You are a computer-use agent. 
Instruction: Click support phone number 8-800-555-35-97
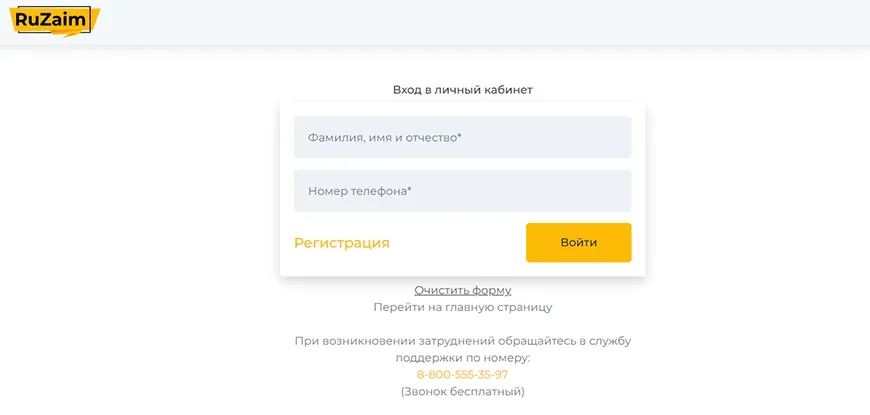pyautogui.click(x=463, y=375)
